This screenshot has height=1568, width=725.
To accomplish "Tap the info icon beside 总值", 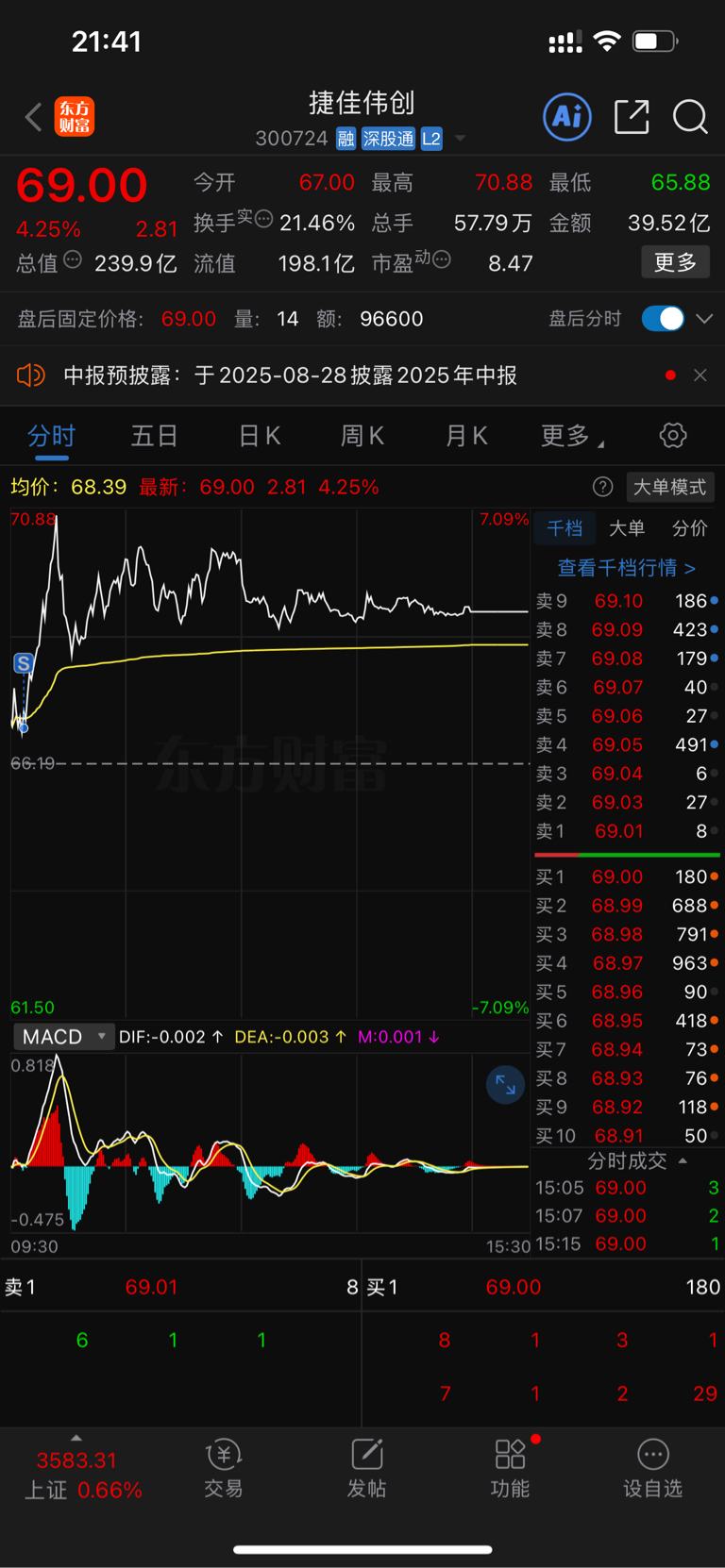I will (x=73, y=259).
